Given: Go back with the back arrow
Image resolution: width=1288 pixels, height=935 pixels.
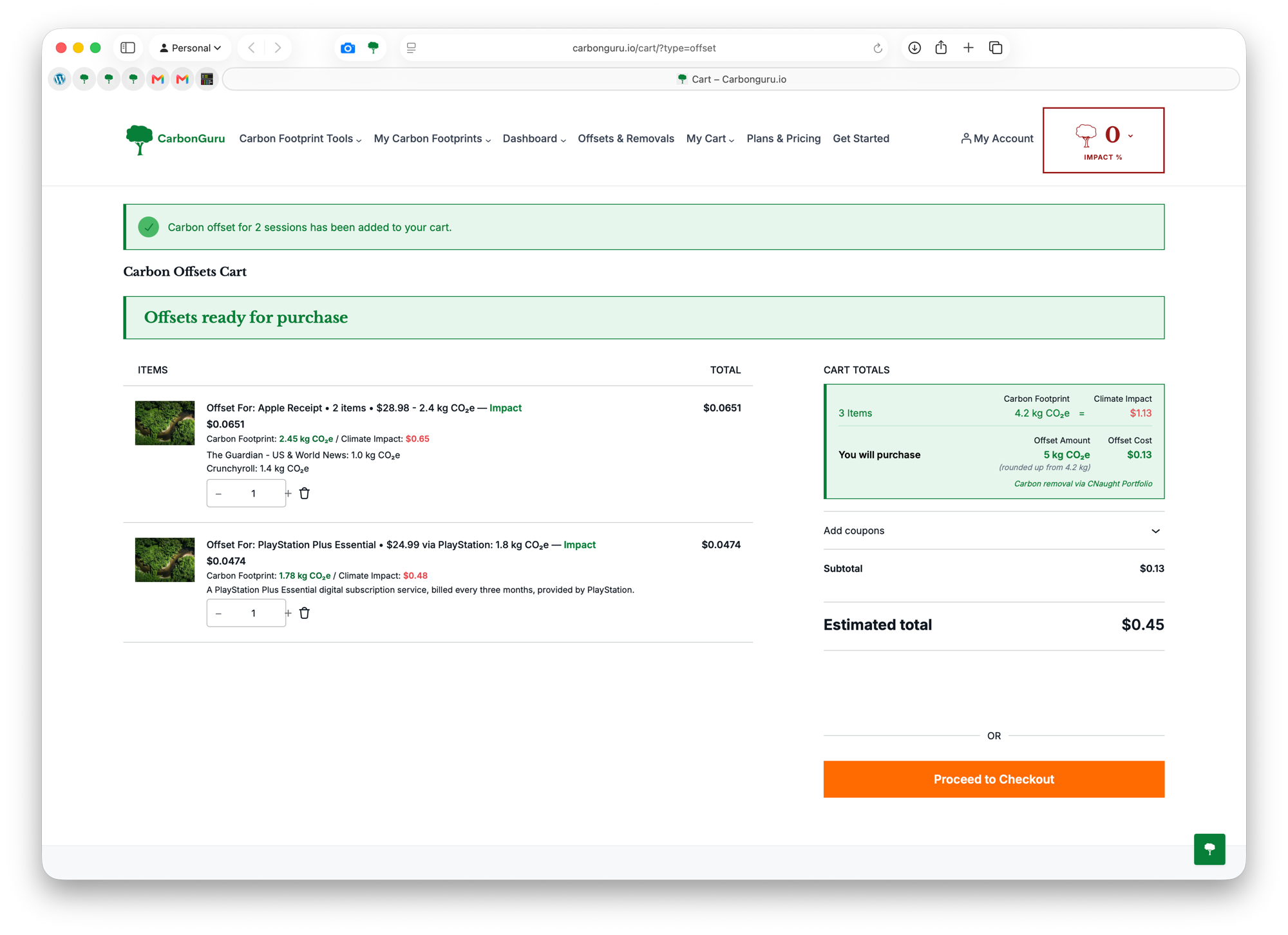Looking at the screenshot, I should pyautogui.click(x=252, y=48).
